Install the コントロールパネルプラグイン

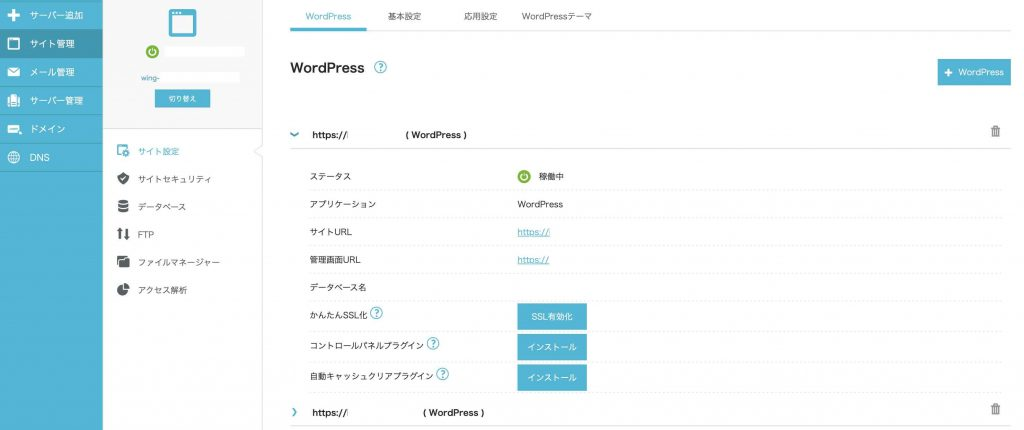tap(552, 347)
